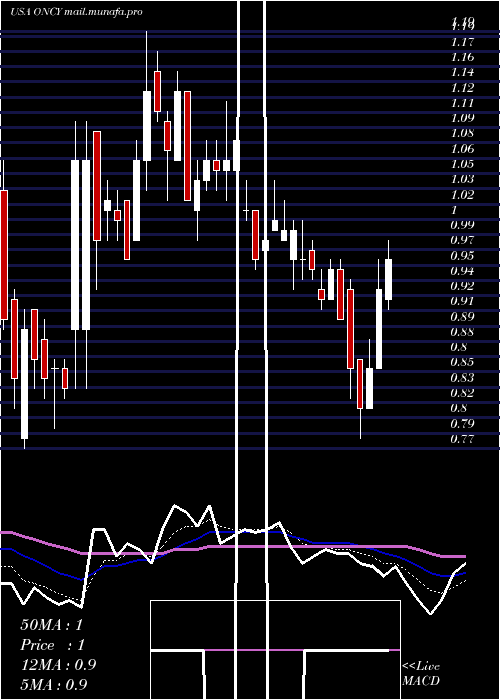Click the 1.16 price axis label
The height and width of the screenshot is (700, 500).
pos(462,57)
